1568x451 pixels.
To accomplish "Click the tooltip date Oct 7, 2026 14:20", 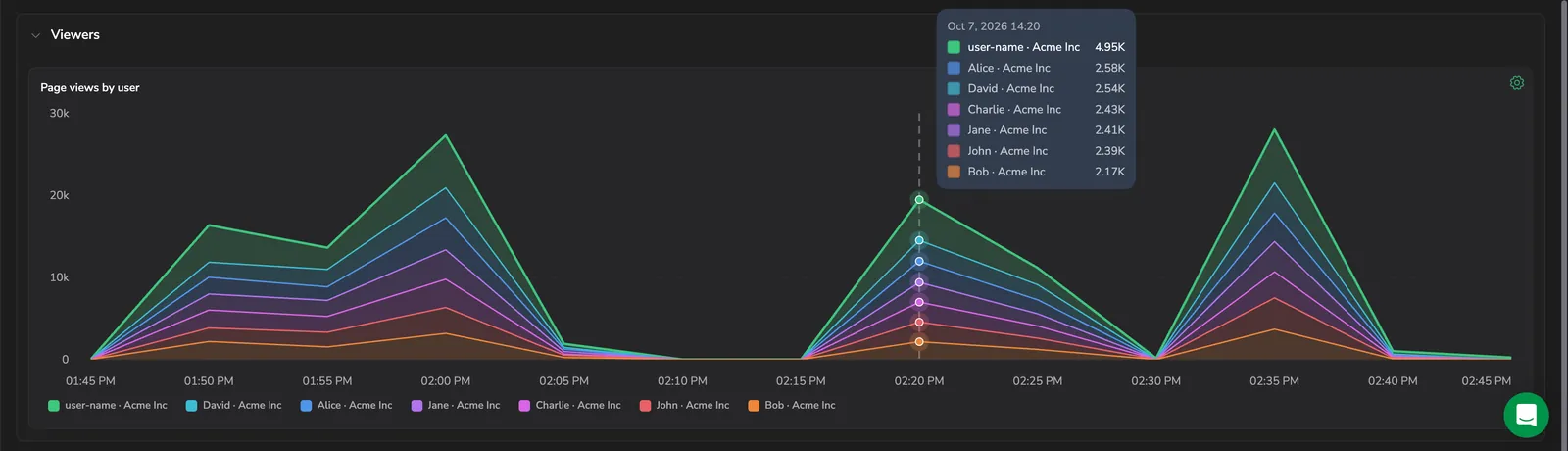I will tap(994, 26).
